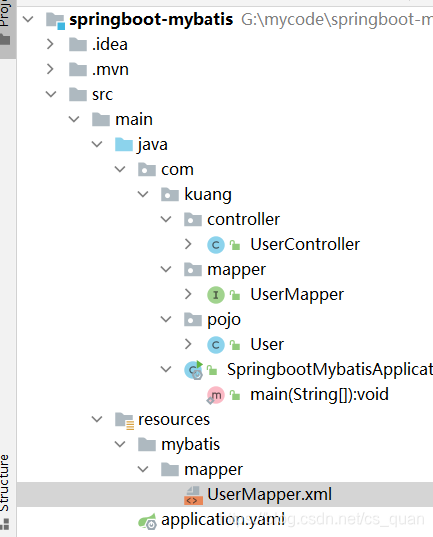This screenshot has height=537, width=433.
Task: Select the pojo package label
Action: click(224, 320)
